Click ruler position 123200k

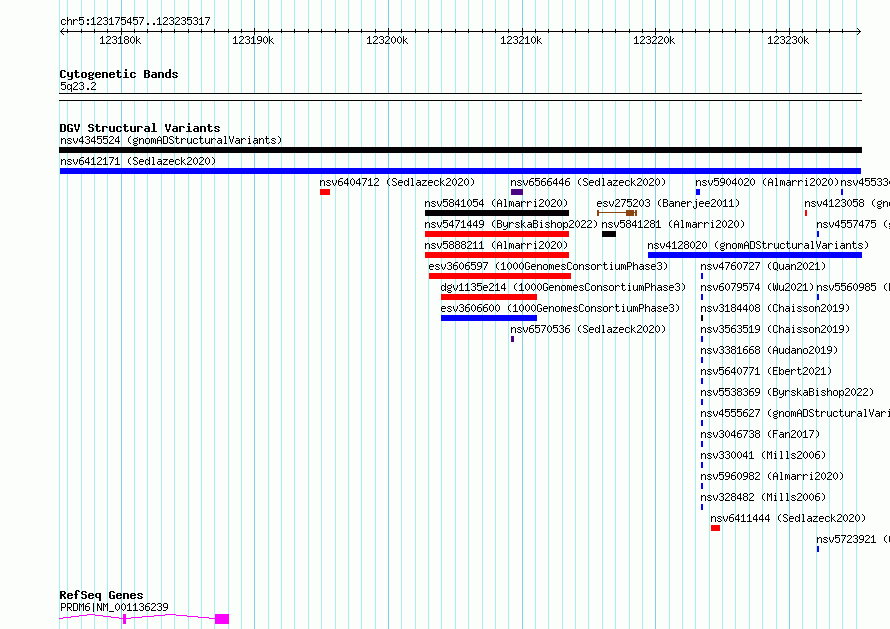(x=387, y=40)
